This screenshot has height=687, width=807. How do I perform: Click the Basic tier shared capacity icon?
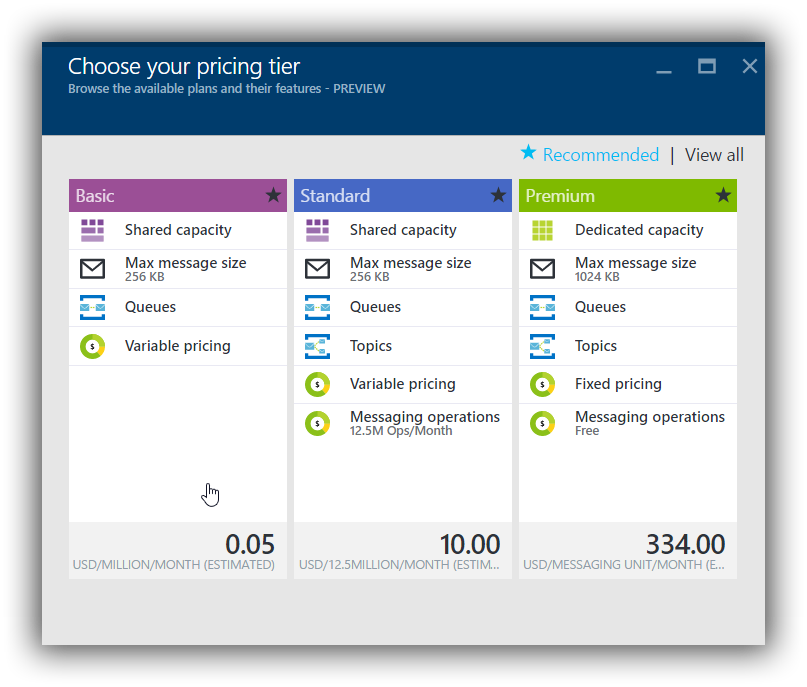point(93,230)
